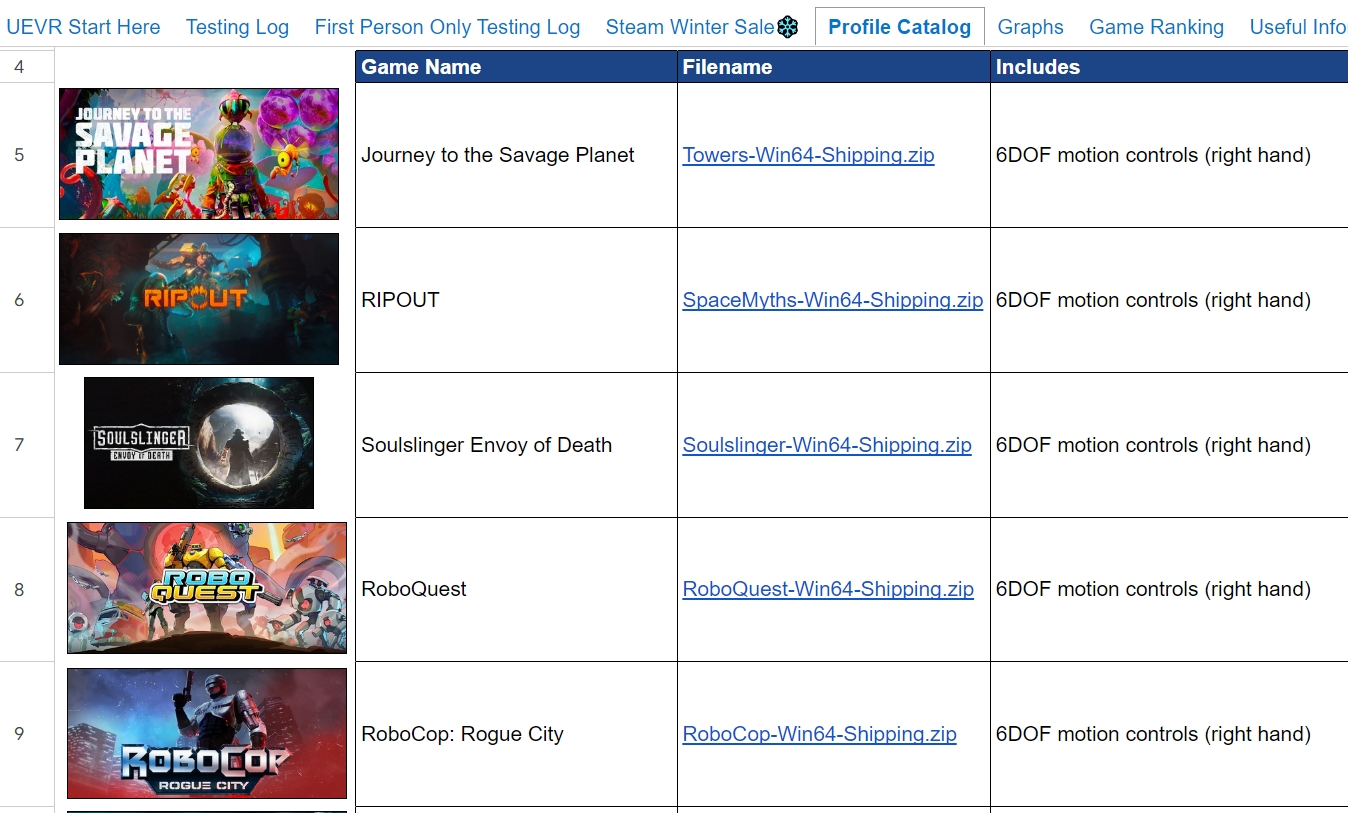
Task: Open RoboQuest-Win64-Shipping.zip link
Action: point(828,589)
